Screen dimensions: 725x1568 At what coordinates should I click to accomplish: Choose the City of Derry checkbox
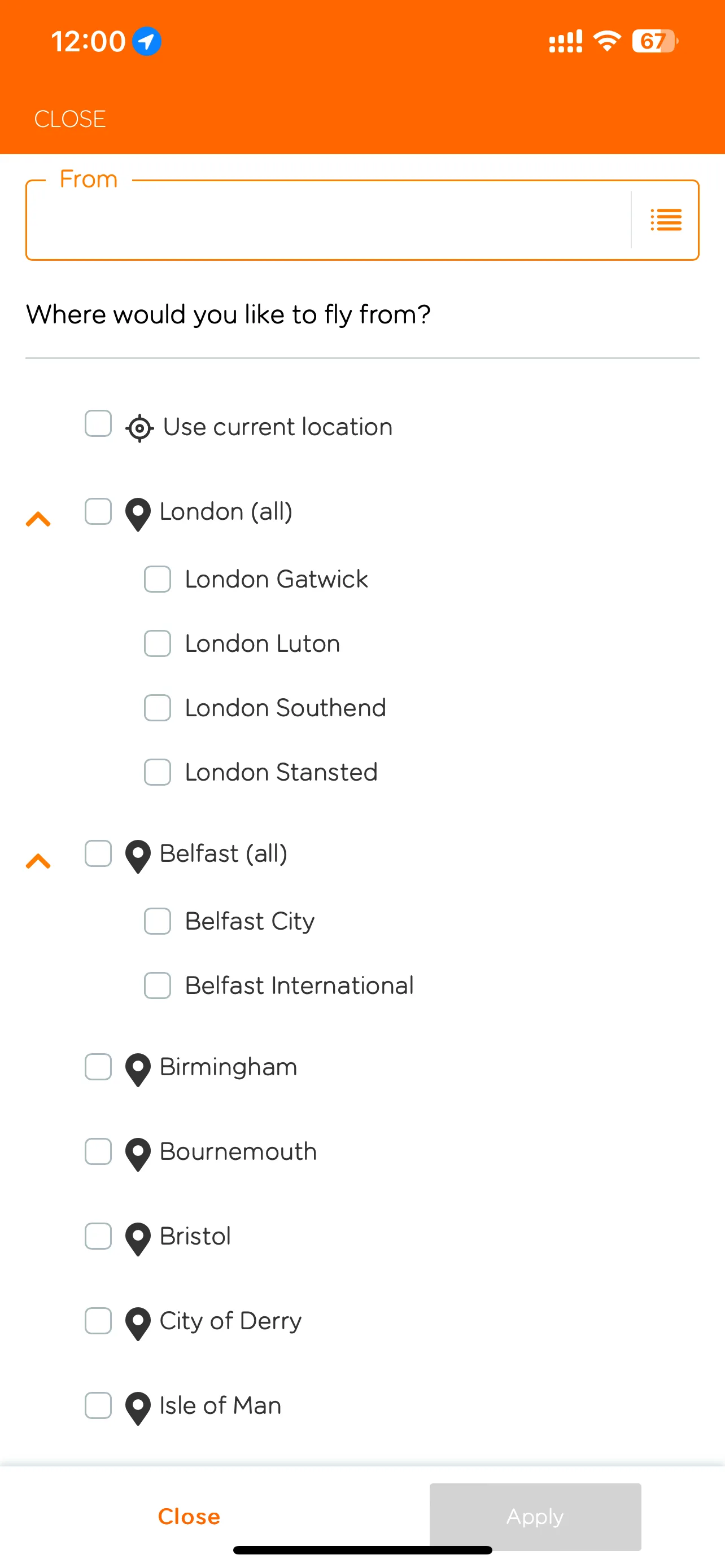tap(98, 1321)
